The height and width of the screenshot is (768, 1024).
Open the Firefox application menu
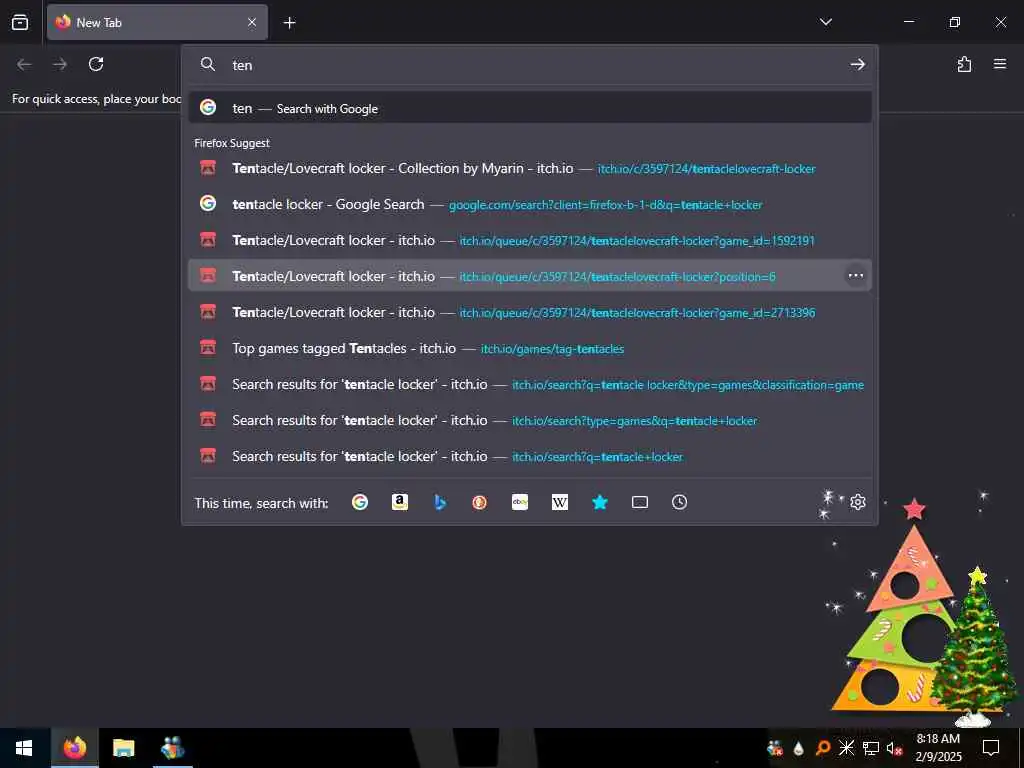pos(999,64)
